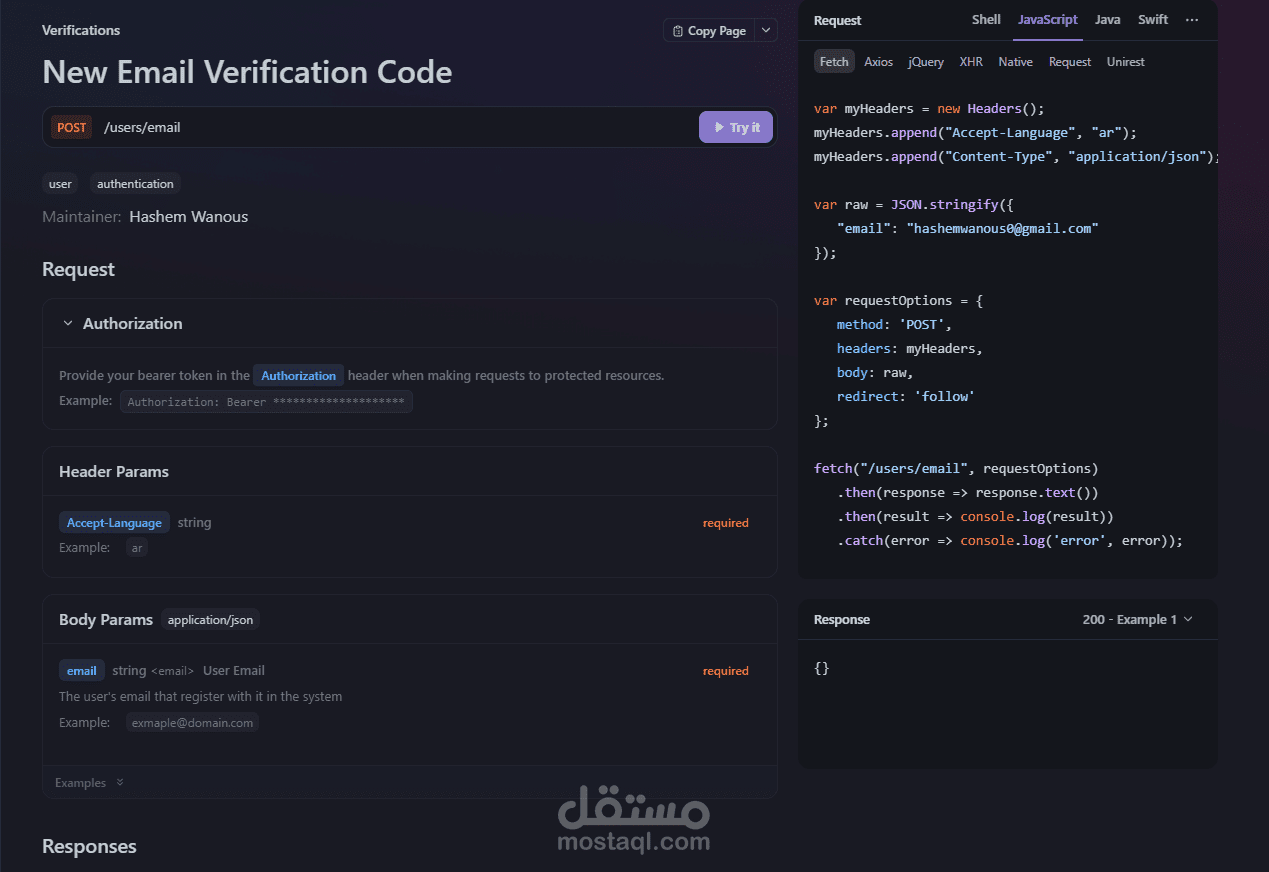The height and width of the screenshot is (872, 1269).
Task: Click the Authorization Bearer example code
Action: click(x=266, y=401)
